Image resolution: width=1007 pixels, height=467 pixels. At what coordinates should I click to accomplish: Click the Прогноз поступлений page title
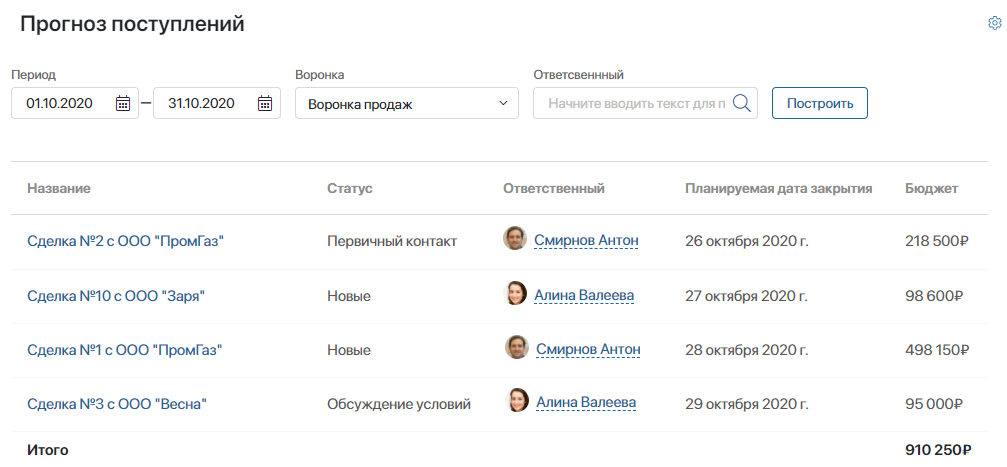tap(132, 24)
